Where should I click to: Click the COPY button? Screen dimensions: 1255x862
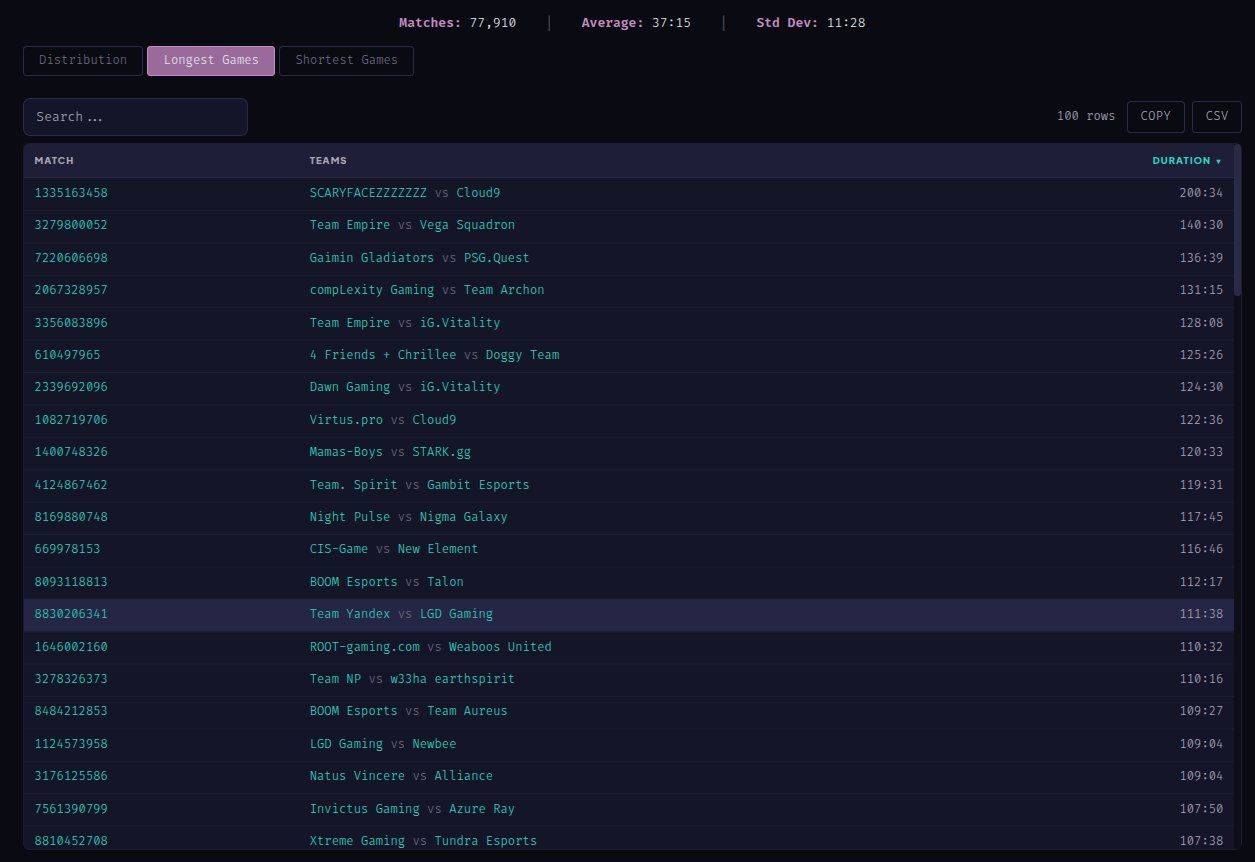pos(1155,116)
